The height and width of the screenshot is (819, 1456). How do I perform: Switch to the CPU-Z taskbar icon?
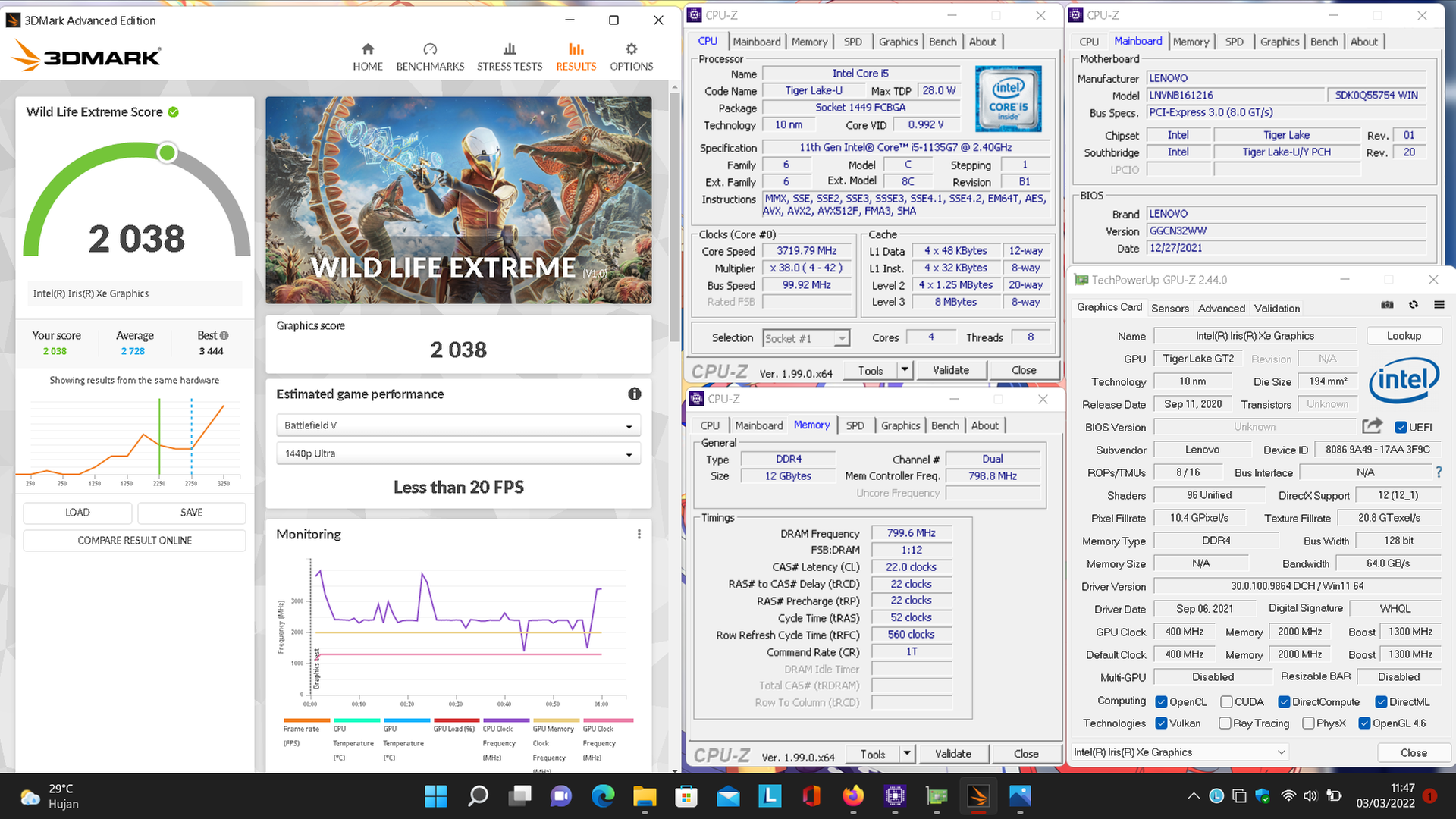pyautogui.click(x=895, y=796)
